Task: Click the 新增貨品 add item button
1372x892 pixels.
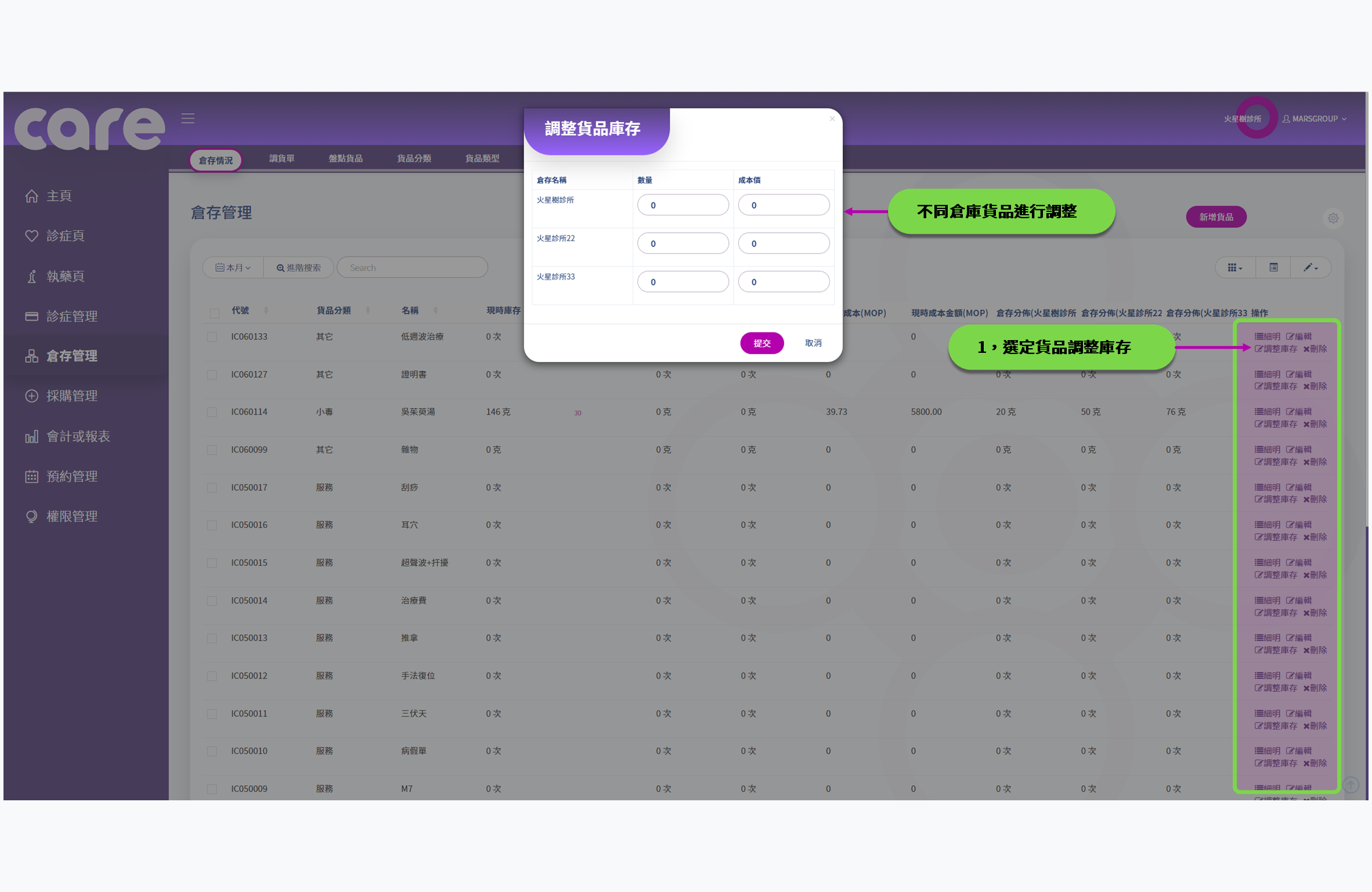Action: pyautogui.click(x=1216, y=216)
